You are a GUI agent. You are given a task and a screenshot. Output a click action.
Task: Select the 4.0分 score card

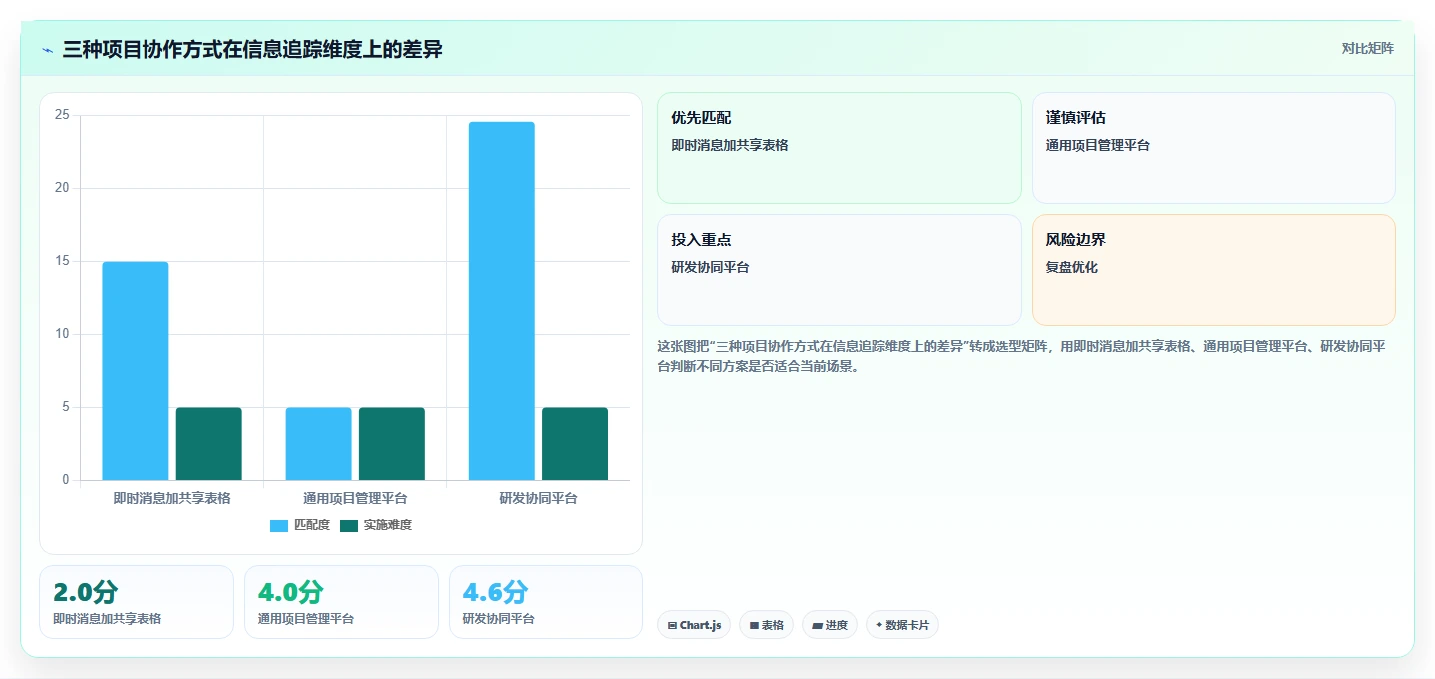click(x=341, y=602)
